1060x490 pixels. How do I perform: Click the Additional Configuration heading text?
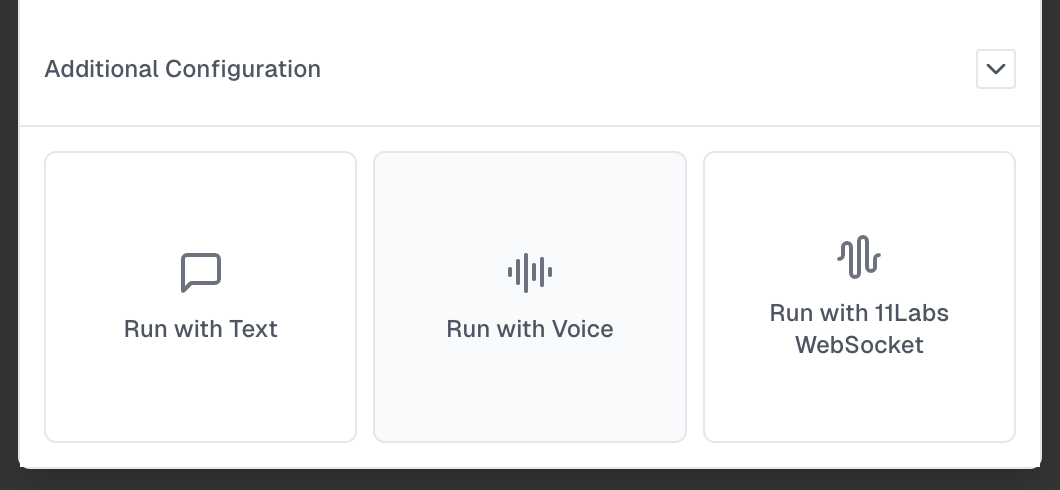point(183,69)
